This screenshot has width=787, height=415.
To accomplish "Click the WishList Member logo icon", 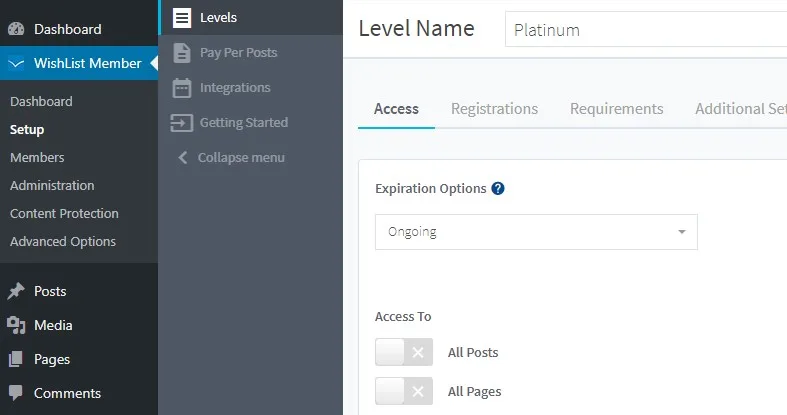I will 16,63.
